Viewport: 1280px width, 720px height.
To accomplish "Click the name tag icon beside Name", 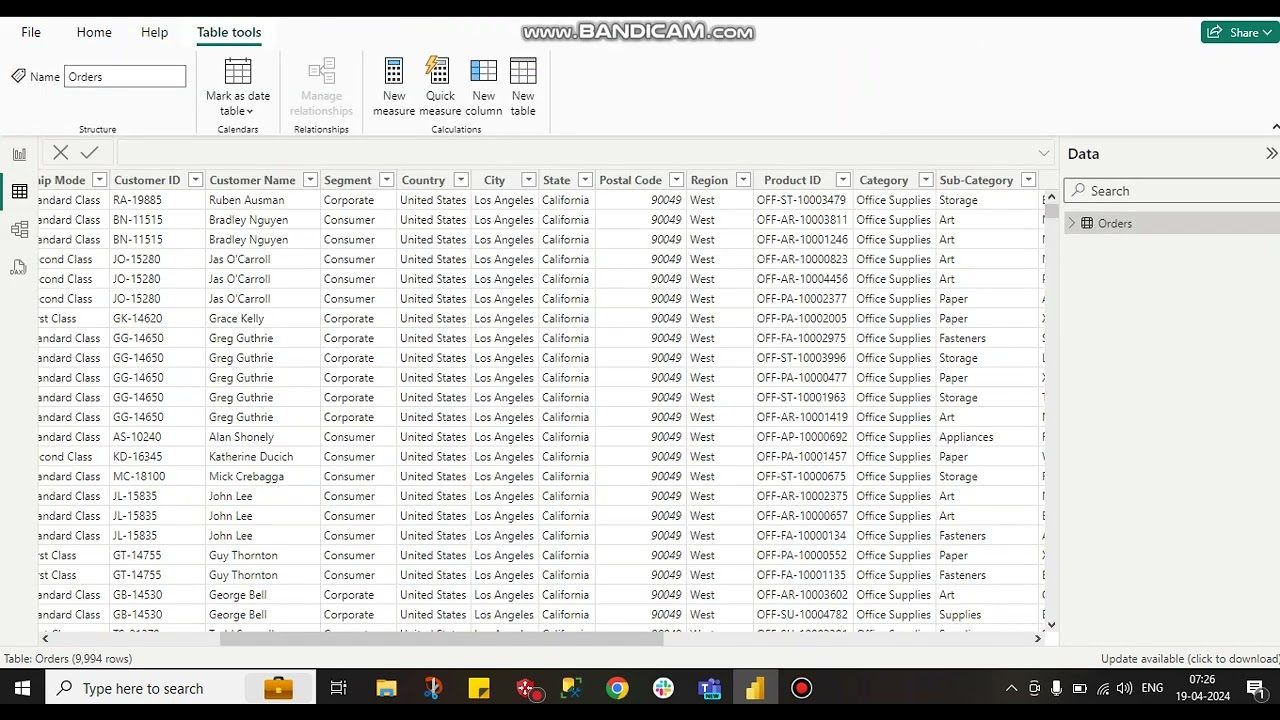I will point(18,76).
